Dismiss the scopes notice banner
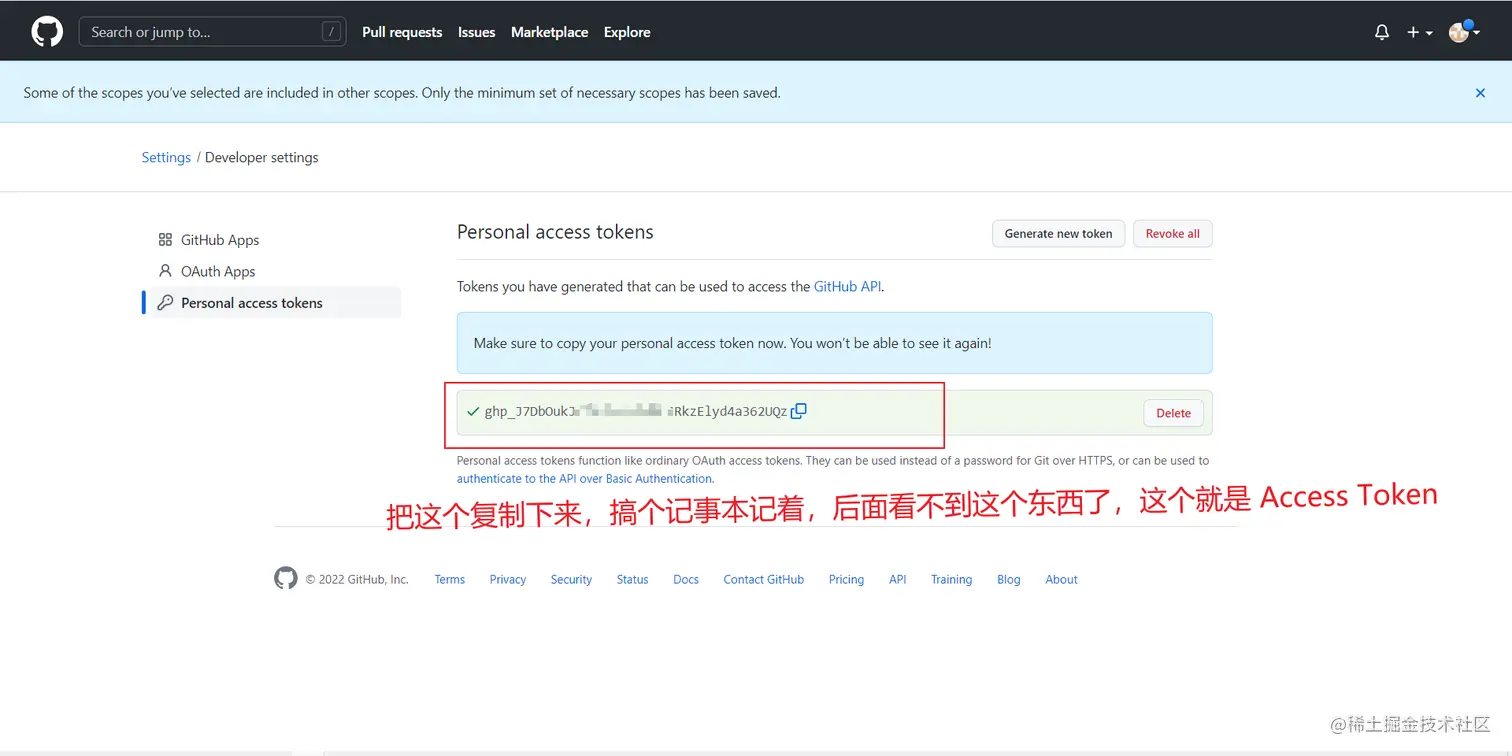The height and width of the screenshot is (756, 1512). point(1480,93)
